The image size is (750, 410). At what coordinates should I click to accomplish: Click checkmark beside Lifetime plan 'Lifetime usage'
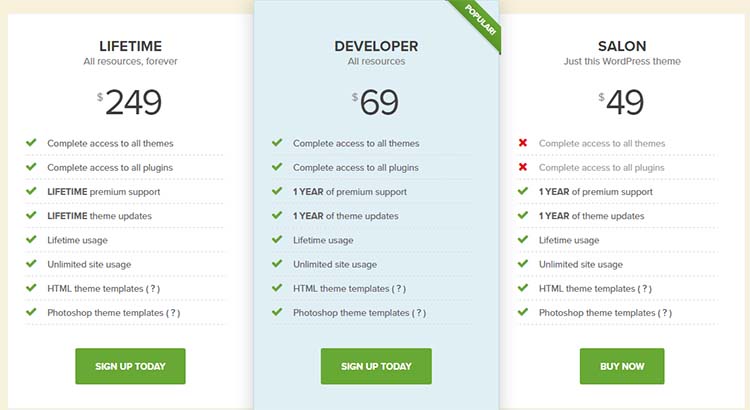(x=31, y=239)
